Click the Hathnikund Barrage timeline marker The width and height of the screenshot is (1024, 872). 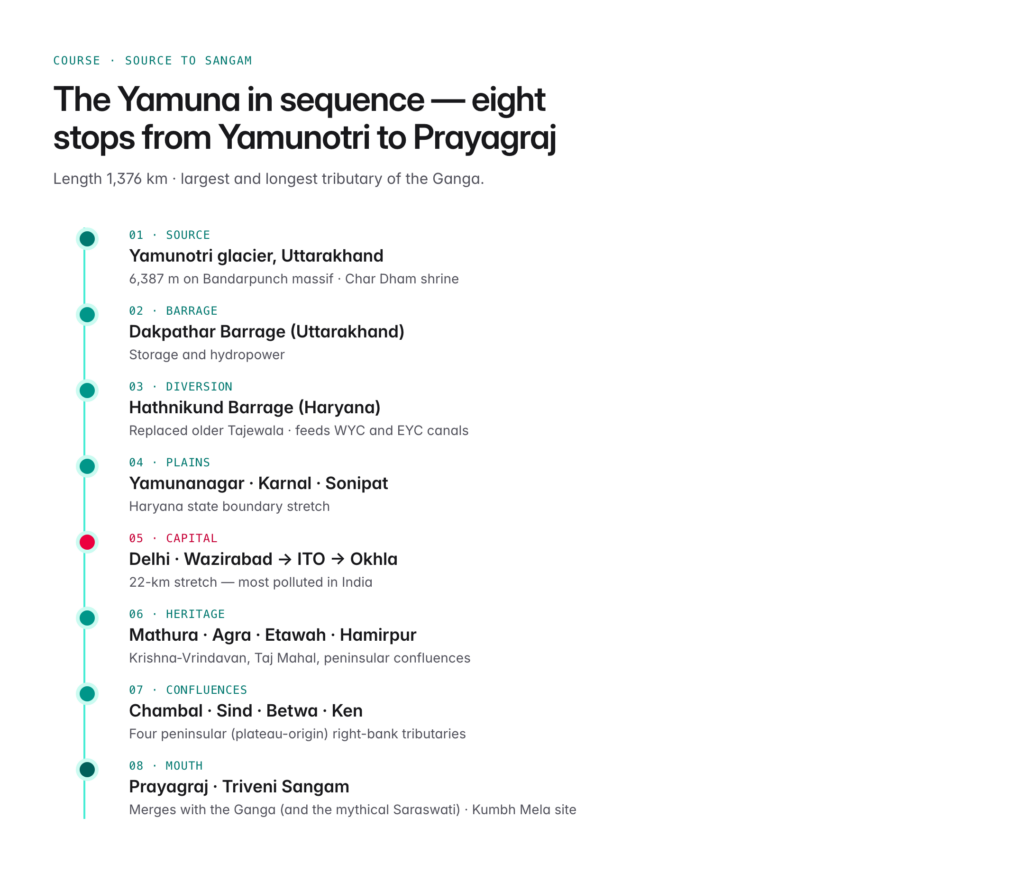point(87,391)
